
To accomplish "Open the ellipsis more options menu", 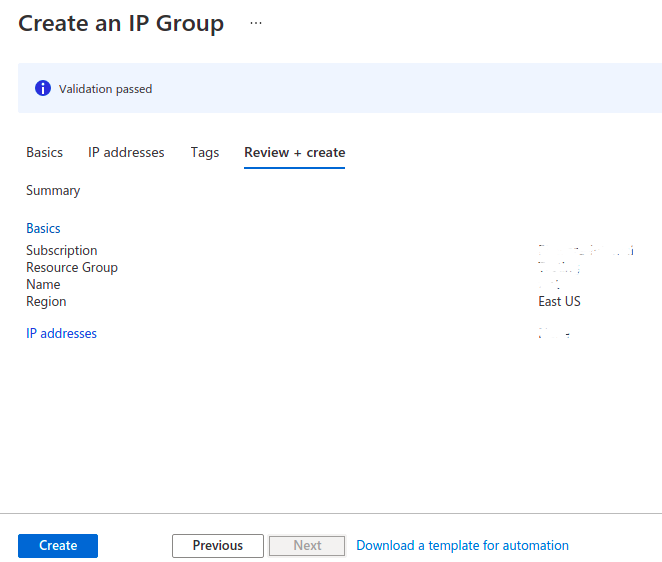I will tap(256, 23).
